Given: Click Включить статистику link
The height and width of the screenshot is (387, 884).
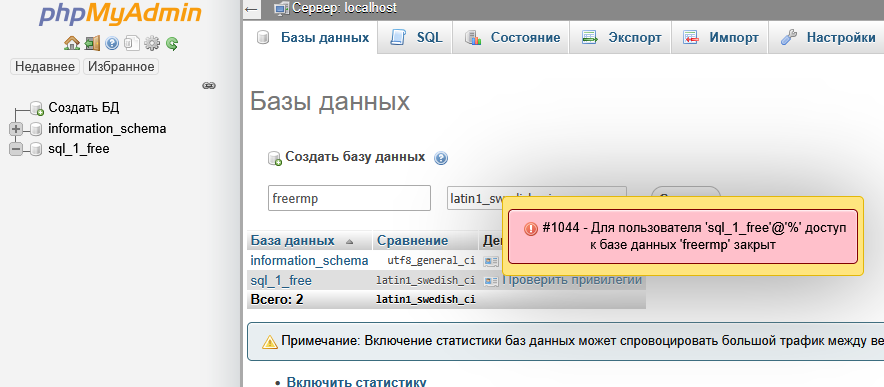Looking at the screenshot, I should point(356,382).
